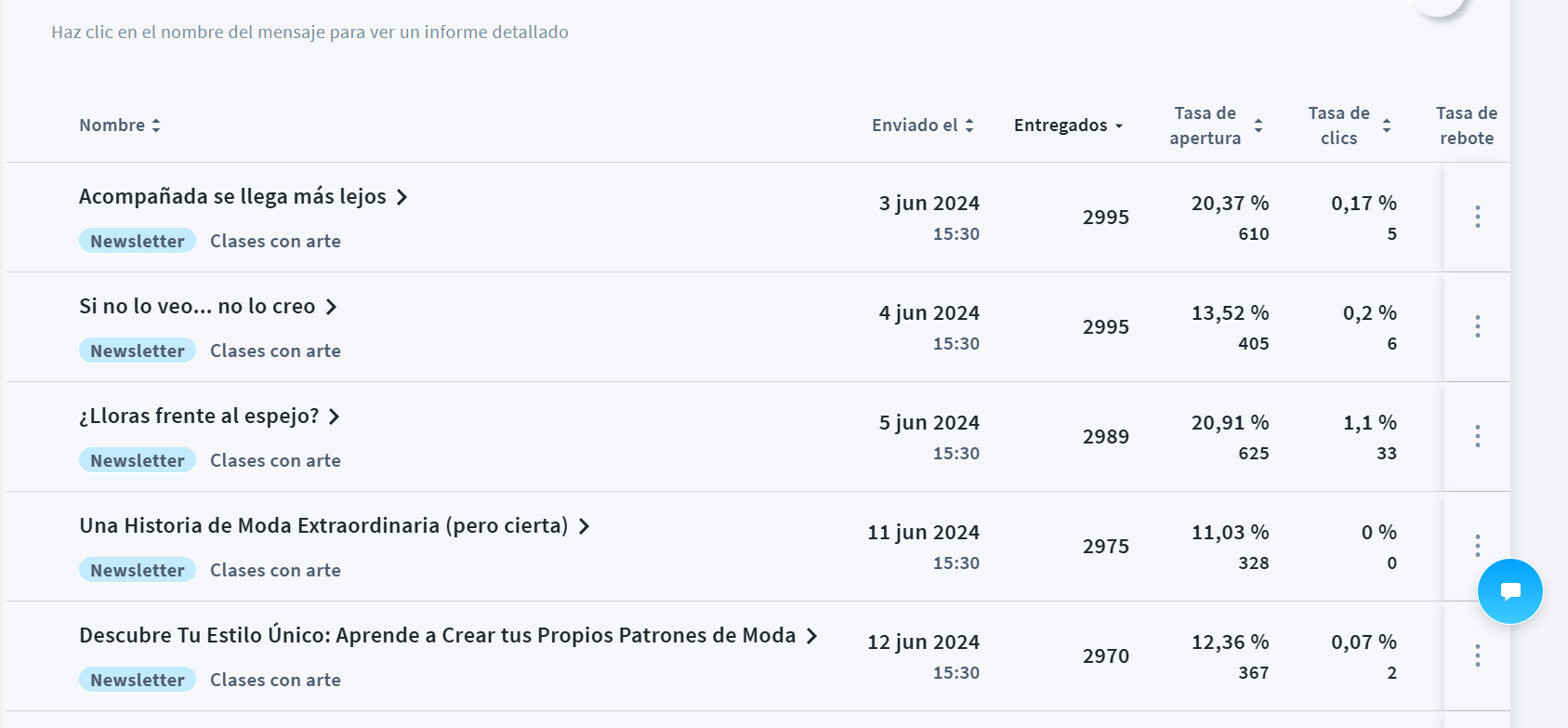This screenshot has width=1568, height=728.
Task: Click chevron next to Acompañada se llega más lejos
Action: [x=402, y=197]
